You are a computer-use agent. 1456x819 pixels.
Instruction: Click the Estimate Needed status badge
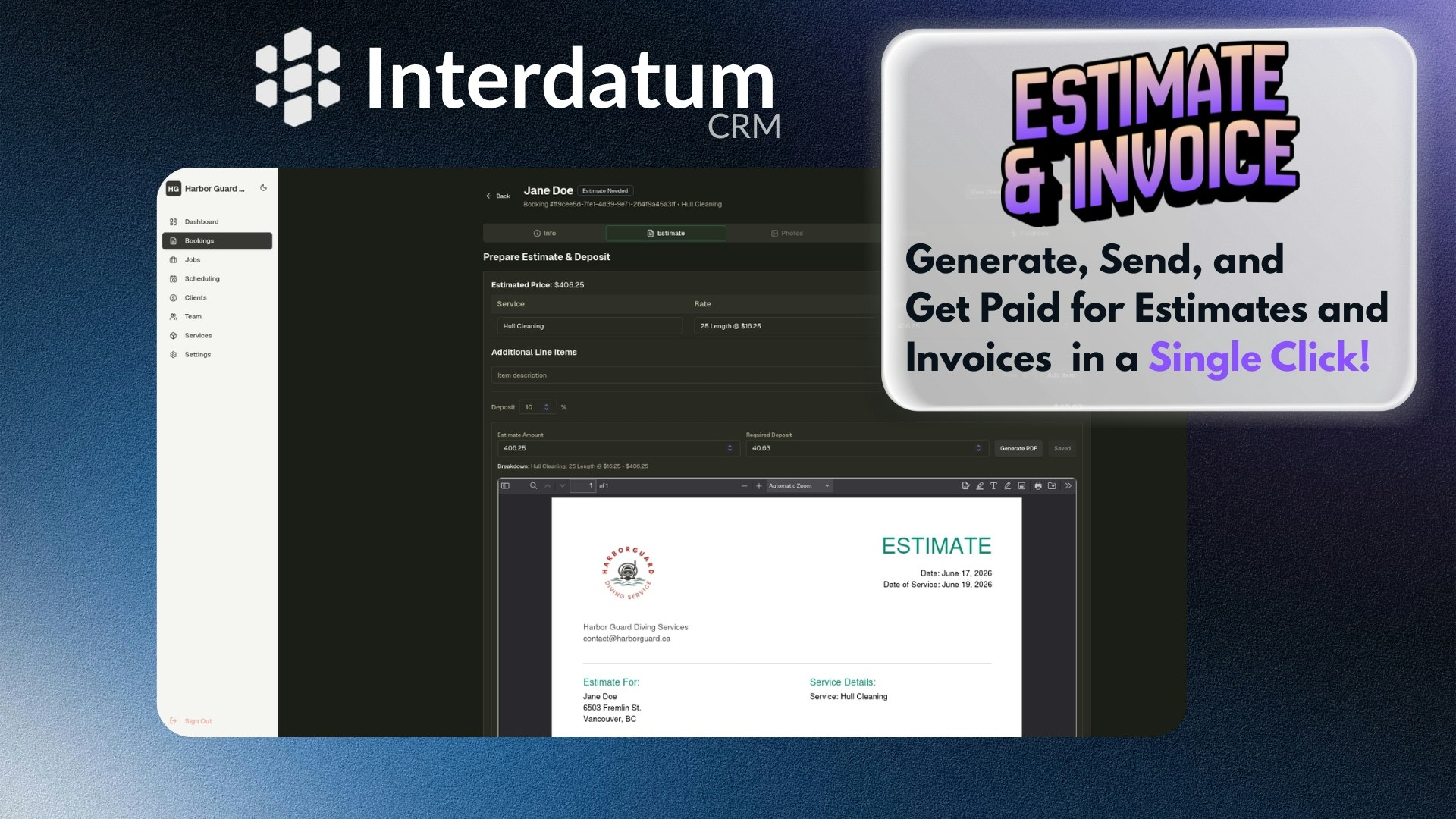(x=605, y=191)
